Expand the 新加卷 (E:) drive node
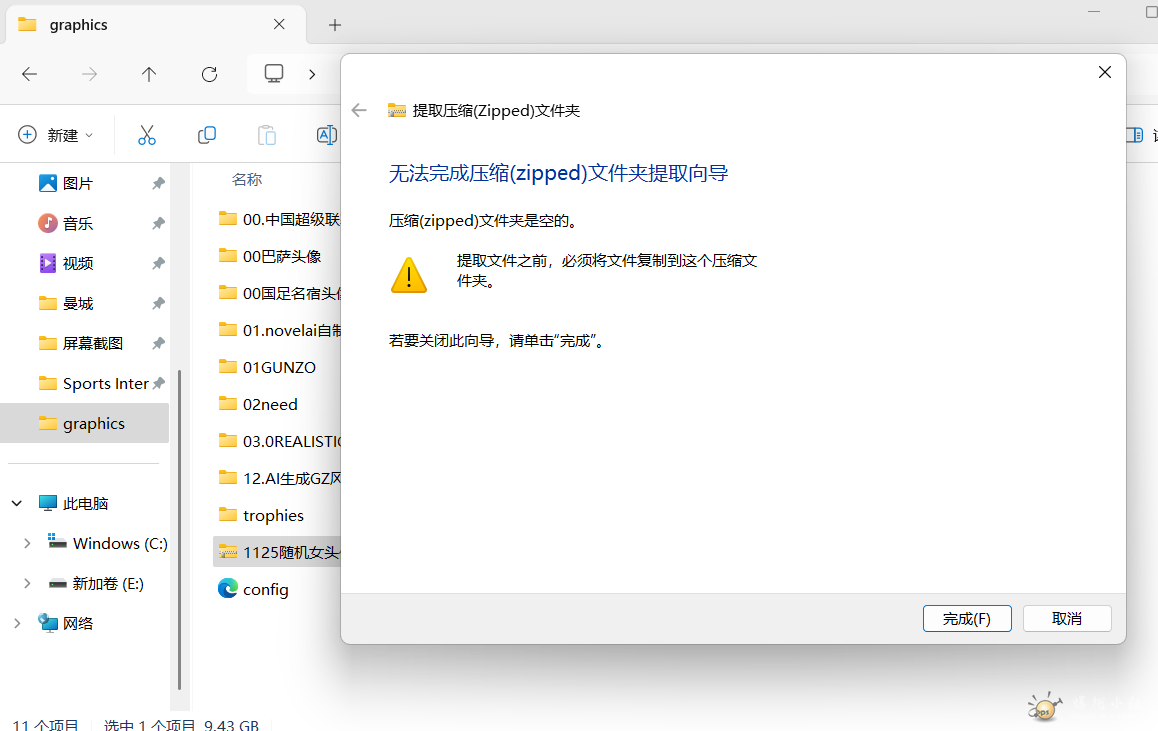The width and height of the screenshot is (1158, 731). click(x=27, y=584)
